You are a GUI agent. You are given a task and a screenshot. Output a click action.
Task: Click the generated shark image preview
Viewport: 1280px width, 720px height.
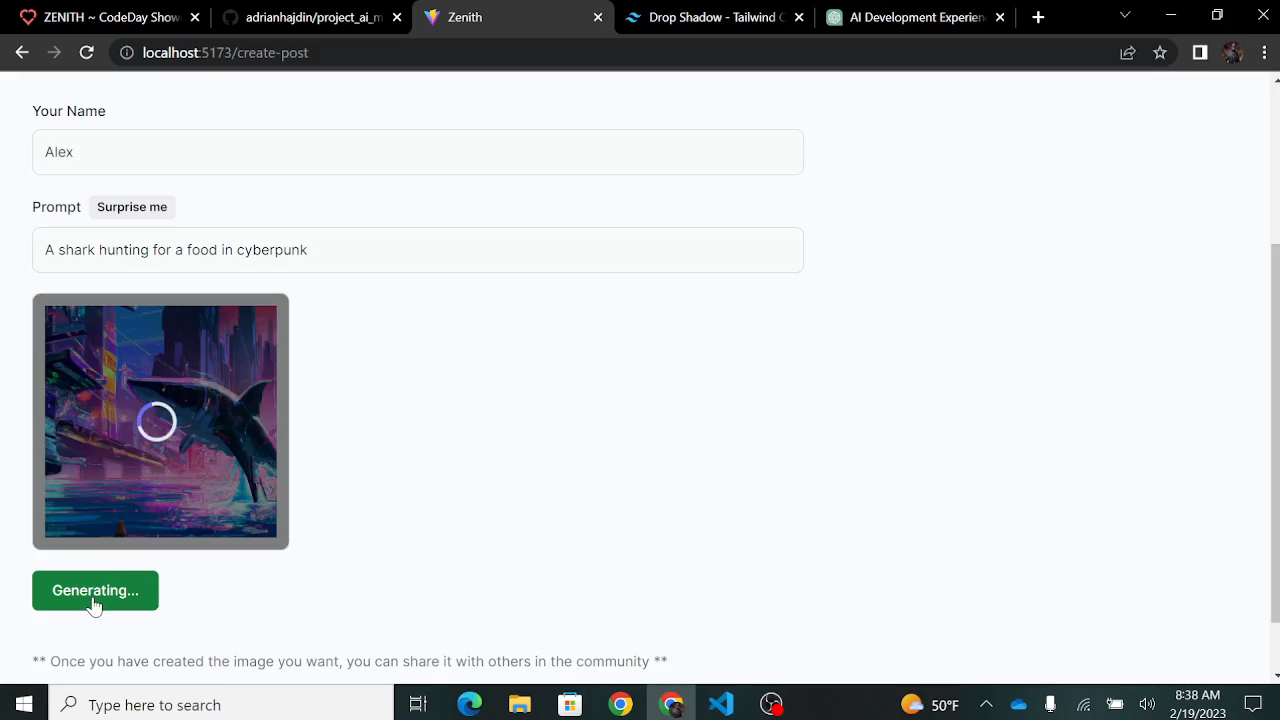point(160,421)
